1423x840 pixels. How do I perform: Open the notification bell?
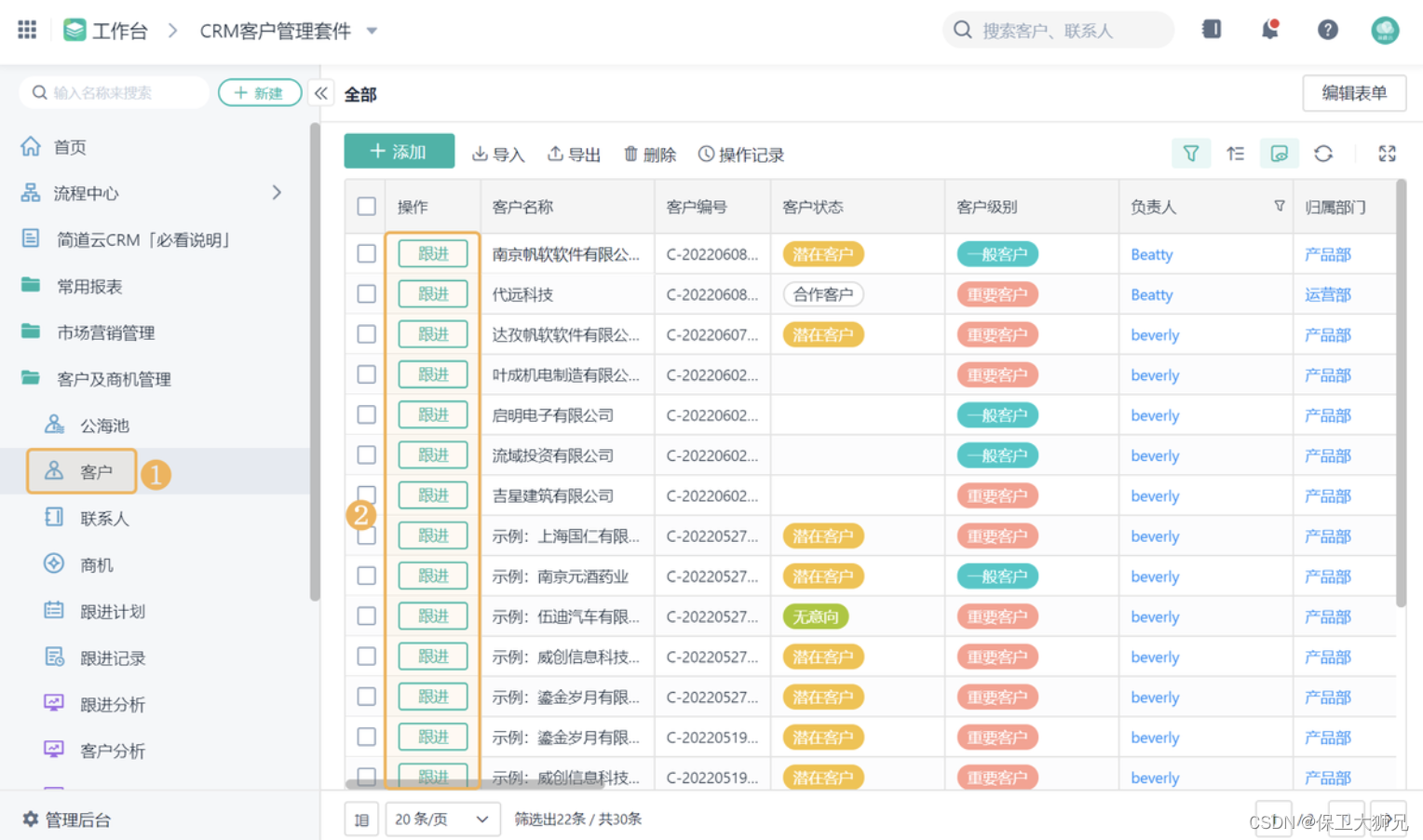click(x=1270, y=30)
